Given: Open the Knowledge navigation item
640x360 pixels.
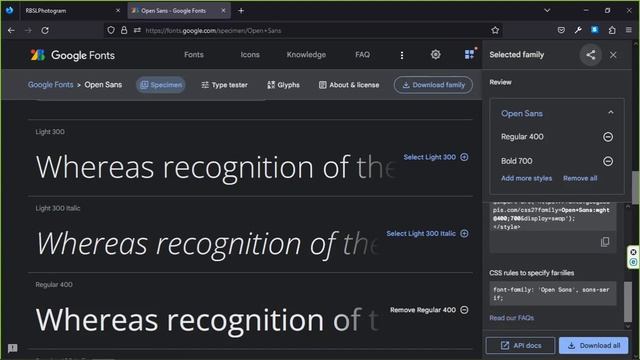Looking at the screenshot, I should pyautogui.click(x=306, y=55).
